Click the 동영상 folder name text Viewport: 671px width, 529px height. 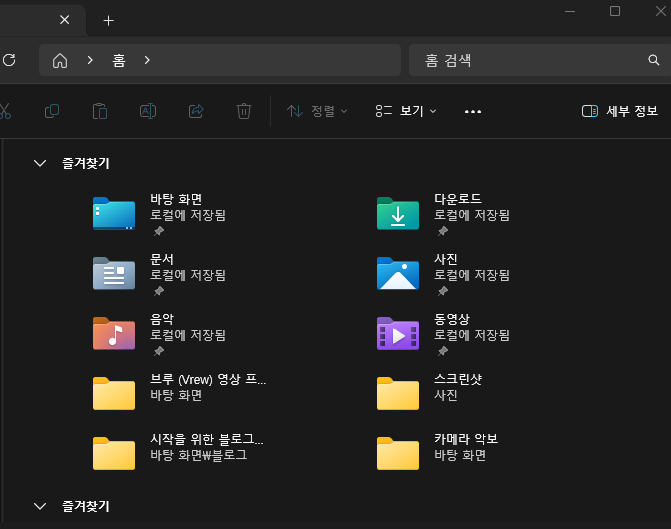click(452, 319)
